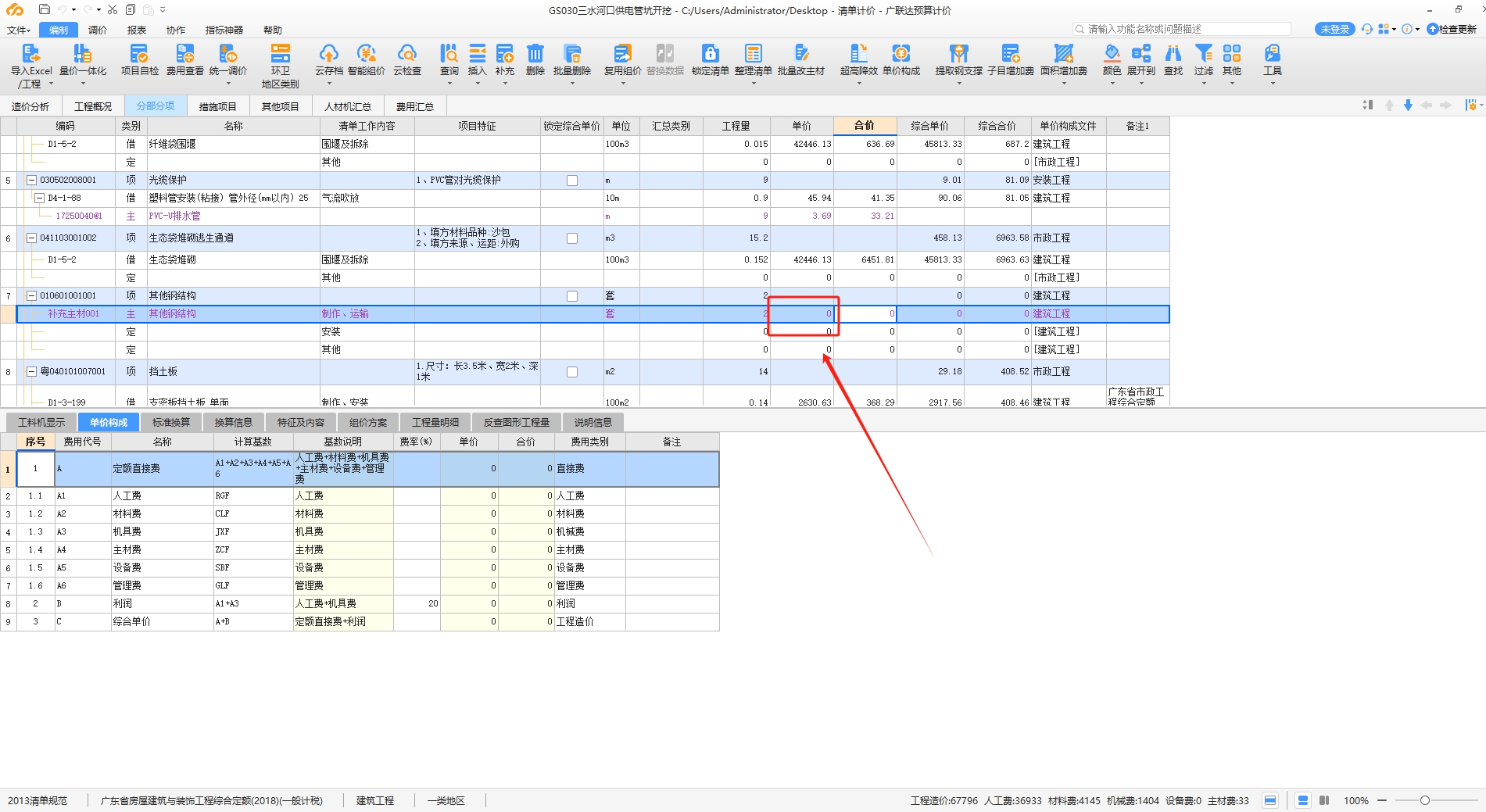Open the 文件 menu dropdown
The height and width of the screenshot is (812, 1486).
(19, 30)
